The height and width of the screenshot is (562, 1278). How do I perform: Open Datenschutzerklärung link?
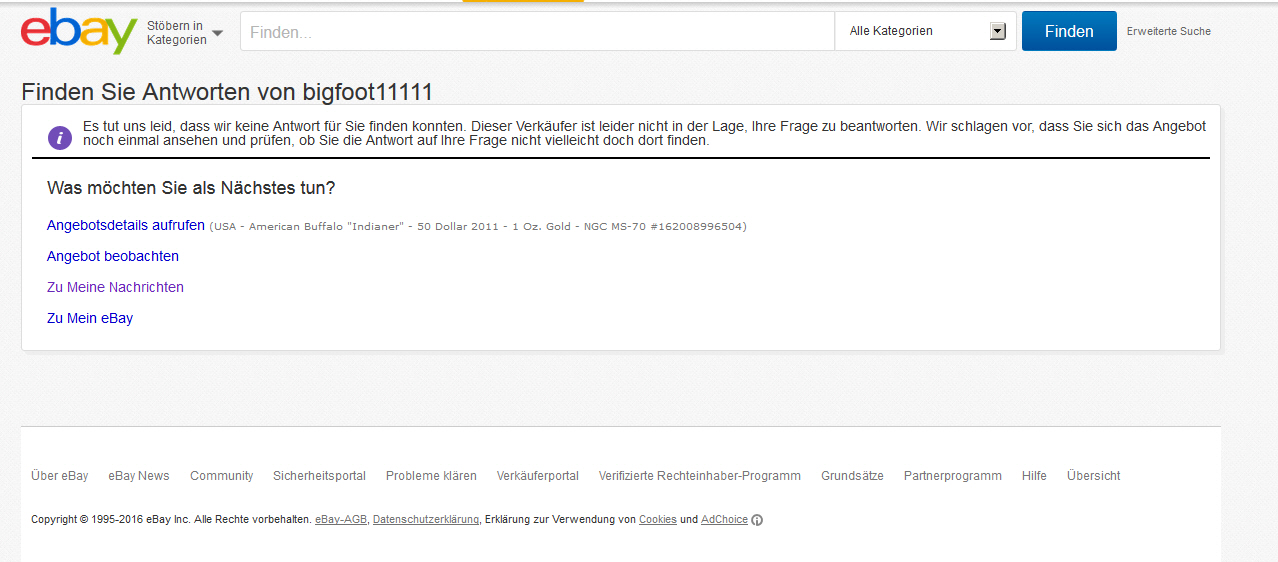(x=426, y=520)
